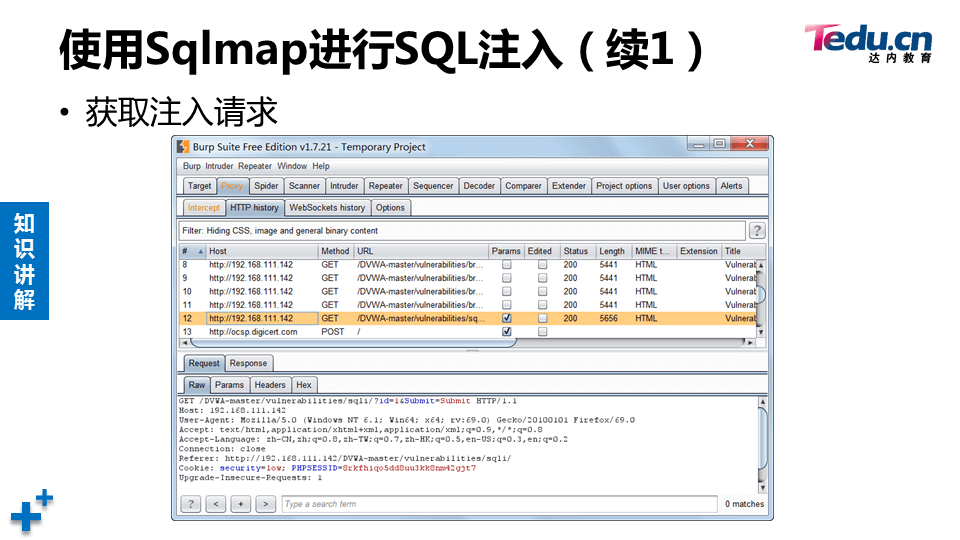Screen dimensions: 960x540
Task: Switch to the Intruder tool tab
Action: (344, 186)
